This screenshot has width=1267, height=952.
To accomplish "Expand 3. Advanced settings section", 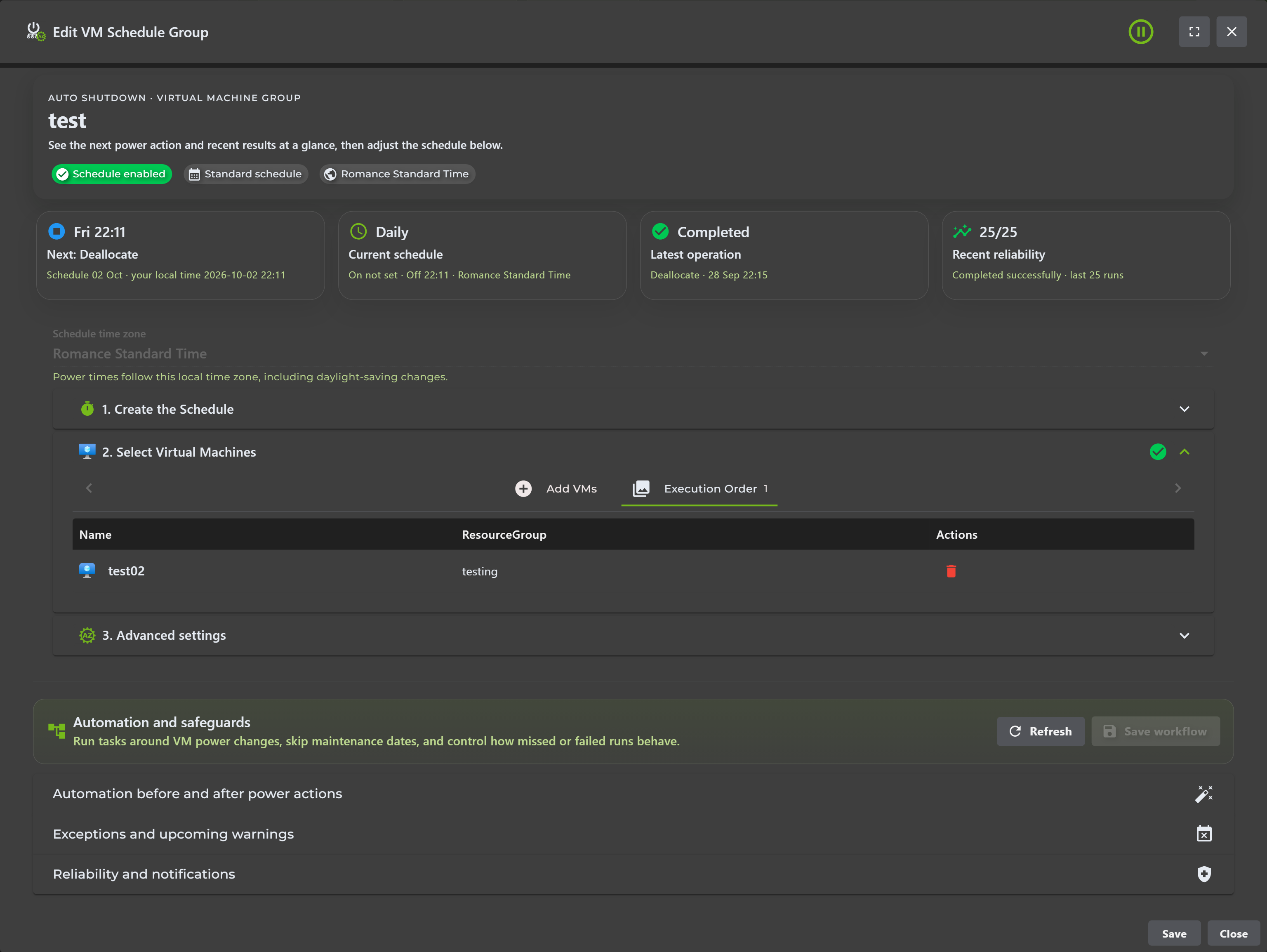I will (x=633, y=635).
